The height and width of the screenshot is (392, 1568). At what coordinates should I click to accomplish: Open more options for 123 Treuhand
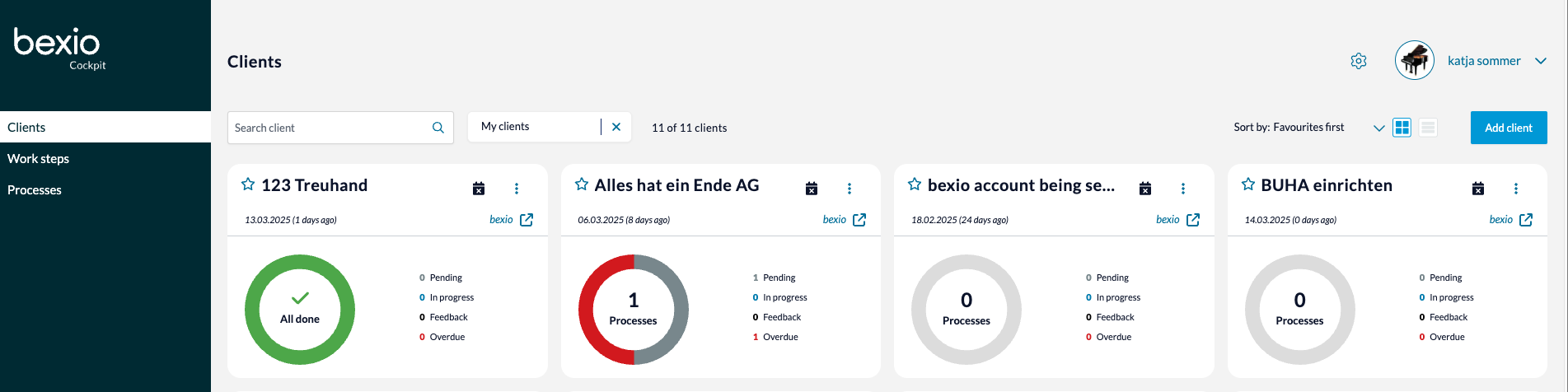pyautogui.click(x=517, y=189)
